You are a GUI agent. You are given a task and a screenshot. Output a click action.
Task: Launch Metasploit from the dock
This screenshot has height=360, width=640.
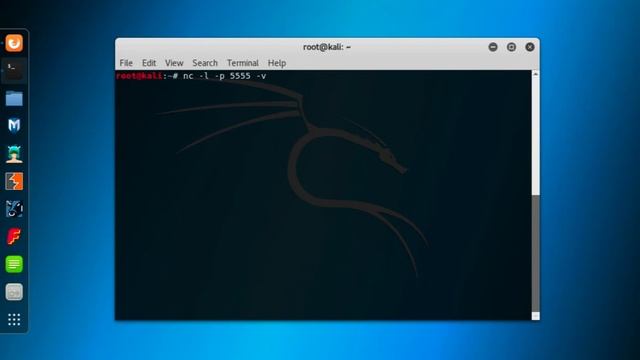tap(14, 125)
